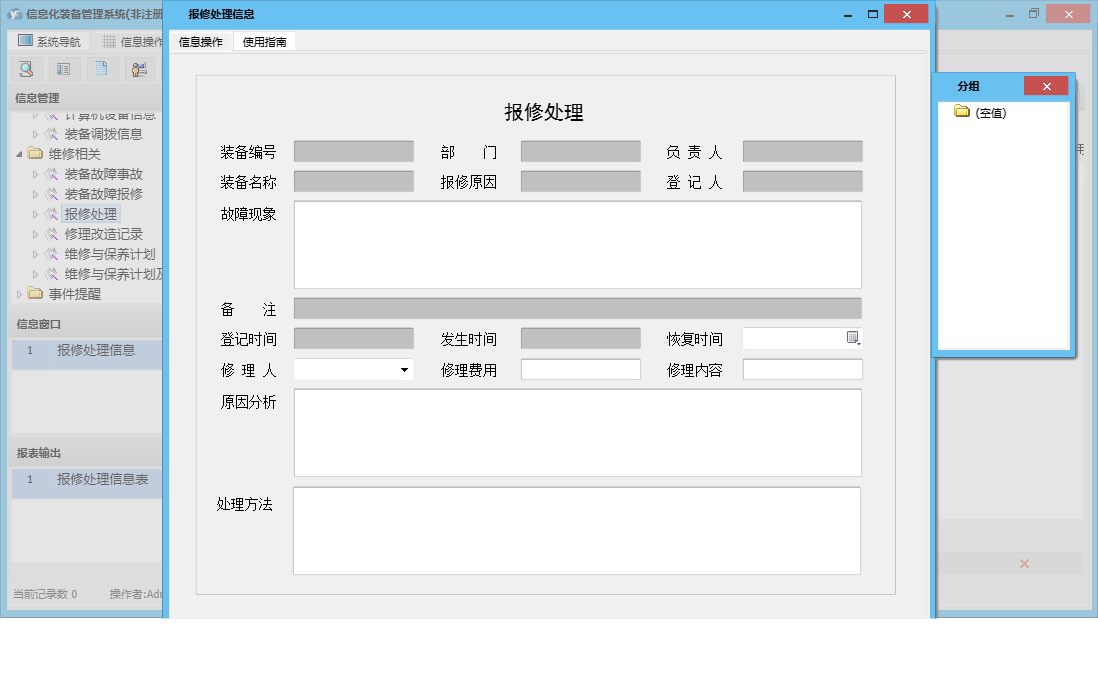Image resolution: width=1098 pixels, height=675 pixels.
Task: Open the 恢复时间 date picker
Action: pos(852,338)
